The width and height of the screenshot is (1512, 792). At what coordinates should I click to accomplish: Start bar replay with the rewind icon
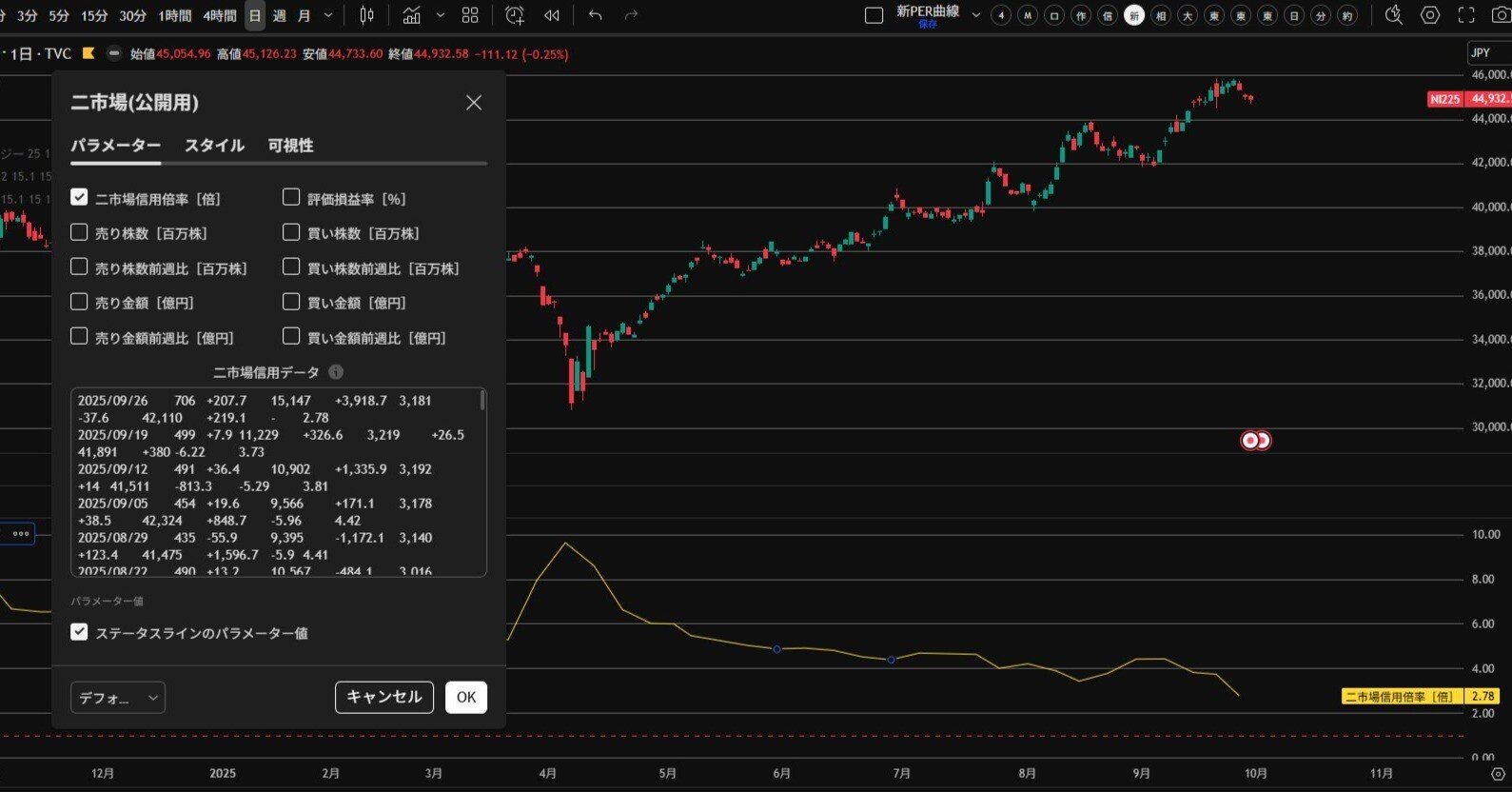[551, 15]
